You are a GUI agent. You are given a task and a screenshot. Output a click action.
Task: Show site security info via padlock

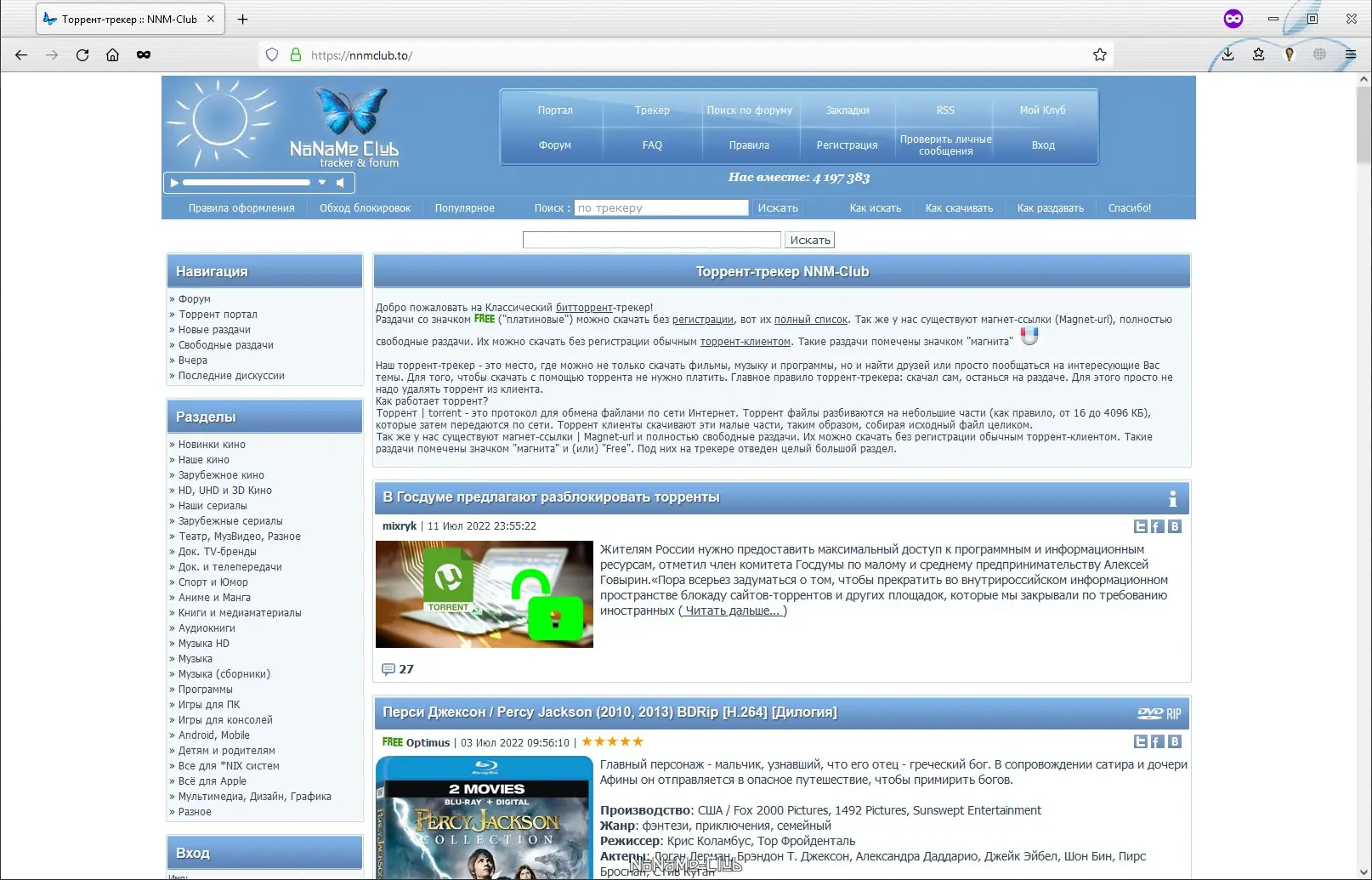tap(296, 55)
